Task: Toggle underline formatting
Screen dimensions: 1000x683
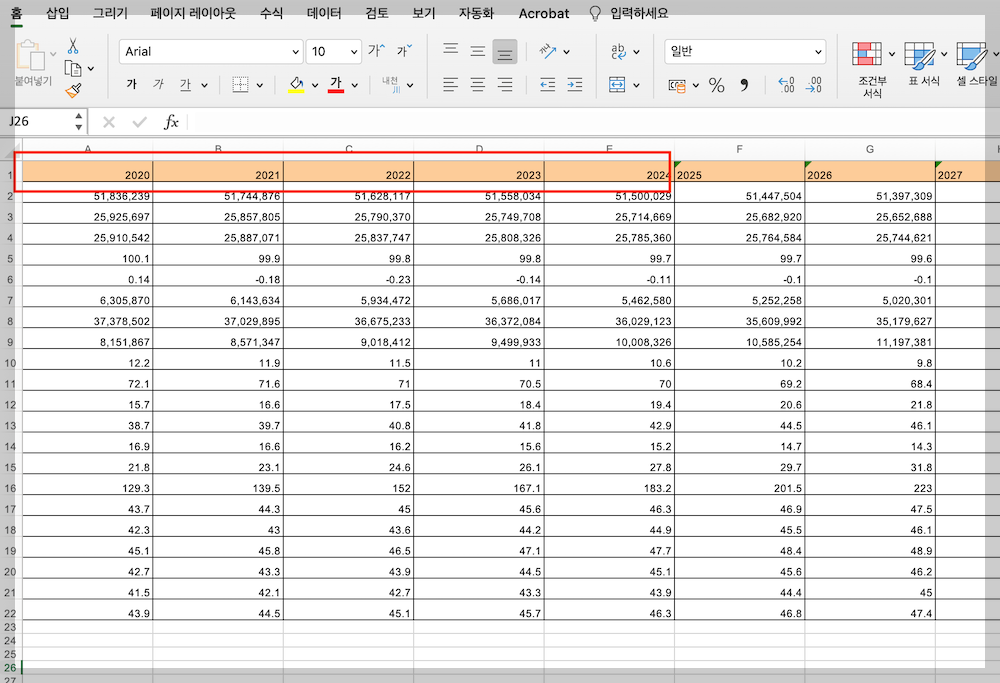Action: coord(185,84)
